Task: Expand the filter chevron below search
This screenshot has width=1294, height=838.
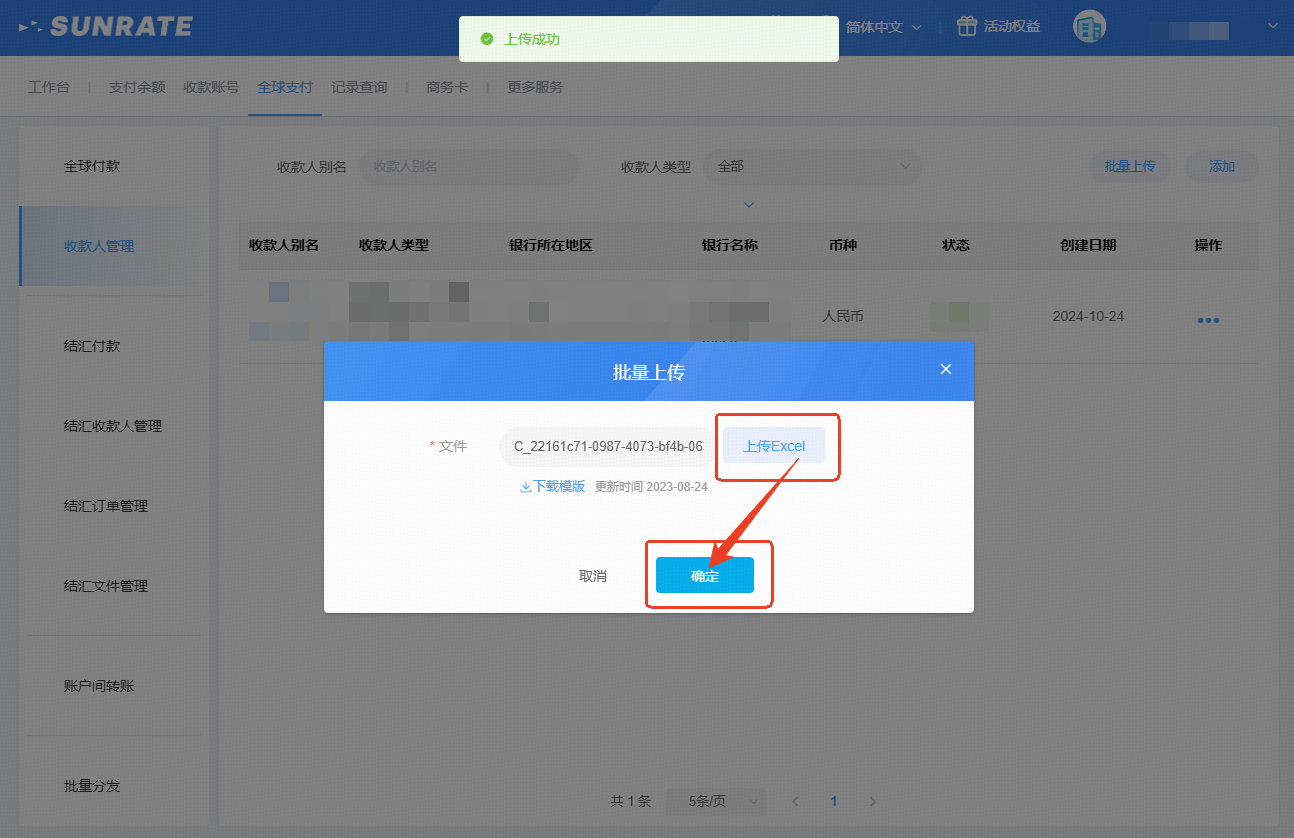Action: point(748,205)
